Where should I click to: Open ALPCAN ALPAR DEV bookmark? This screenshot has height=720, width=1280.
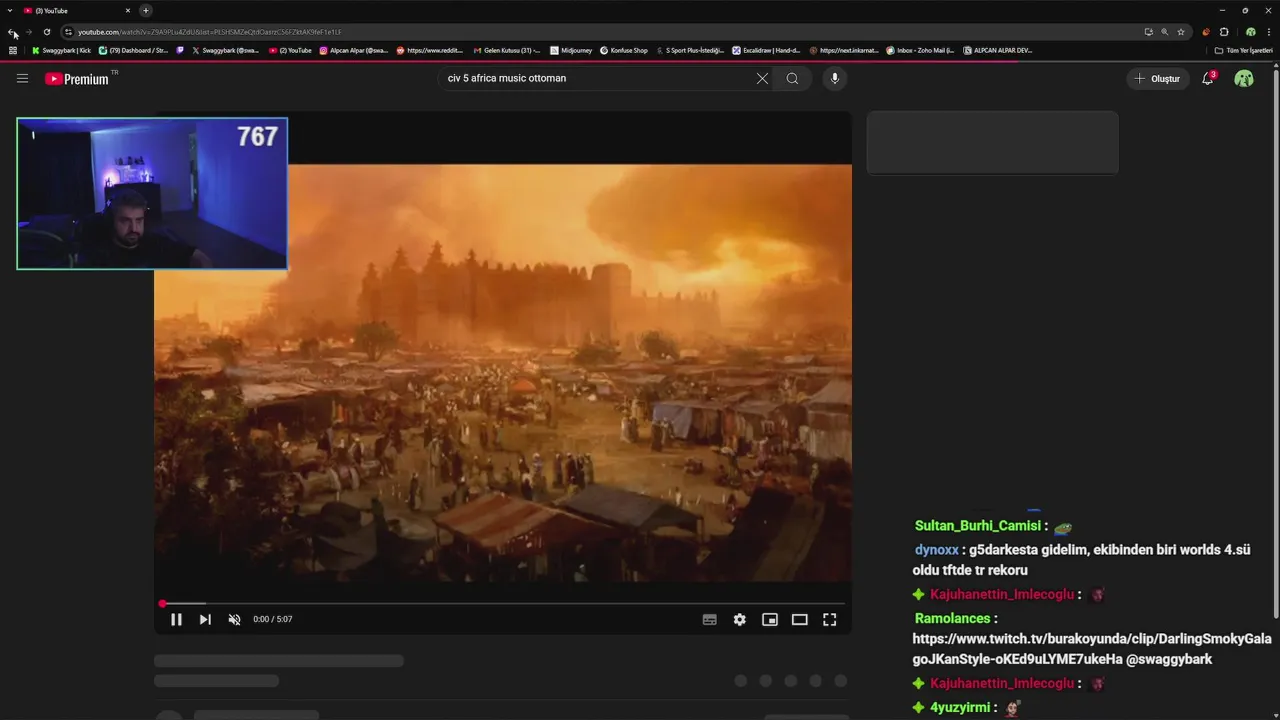998,50
